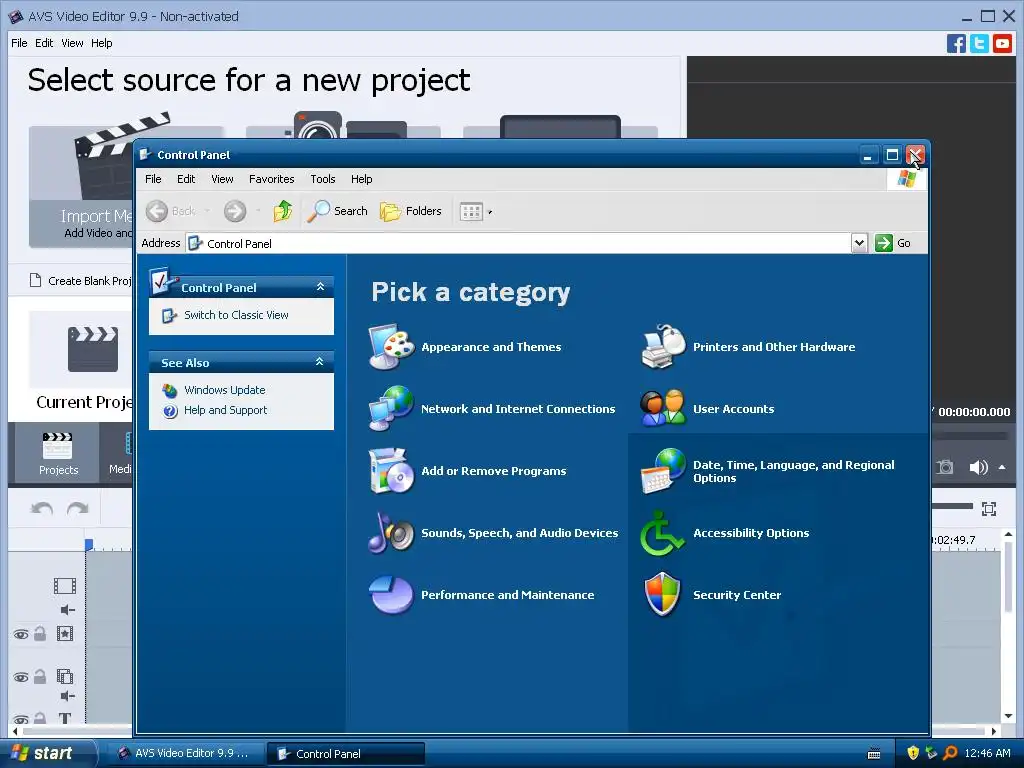
Task: Open Sounds, Speech, and Audio Devices icon
Action: tap(391, 533)
